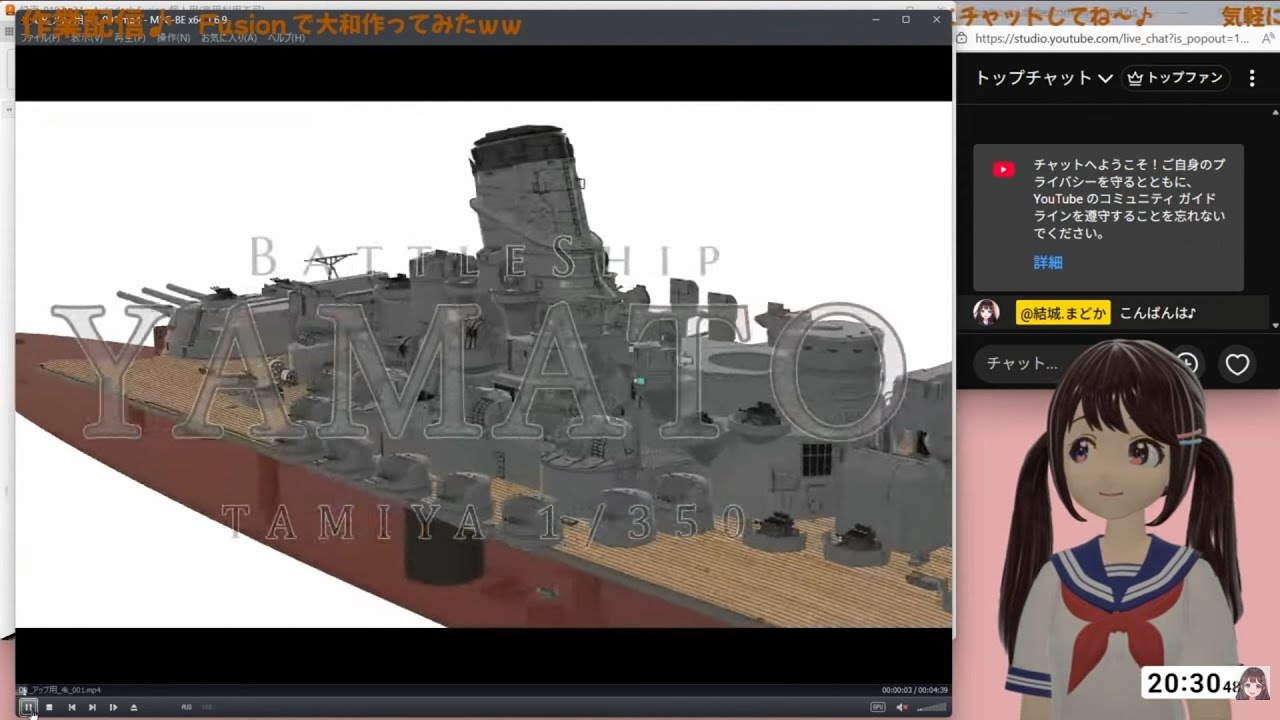This screenshot has width=1280, height=720.
Task: Click the AUD audio indicator
Action: pos(187,707)
